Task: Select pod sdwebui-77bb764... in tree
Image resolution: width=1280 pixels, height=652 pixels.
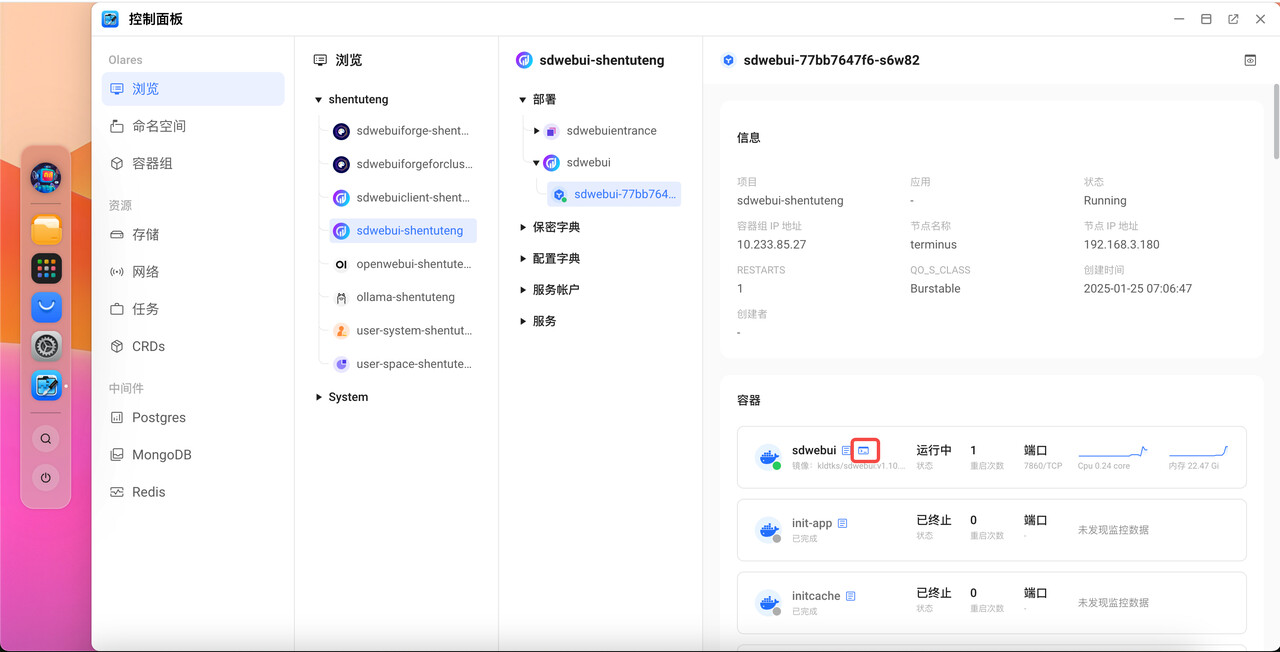Action: (x=614, y=194)
